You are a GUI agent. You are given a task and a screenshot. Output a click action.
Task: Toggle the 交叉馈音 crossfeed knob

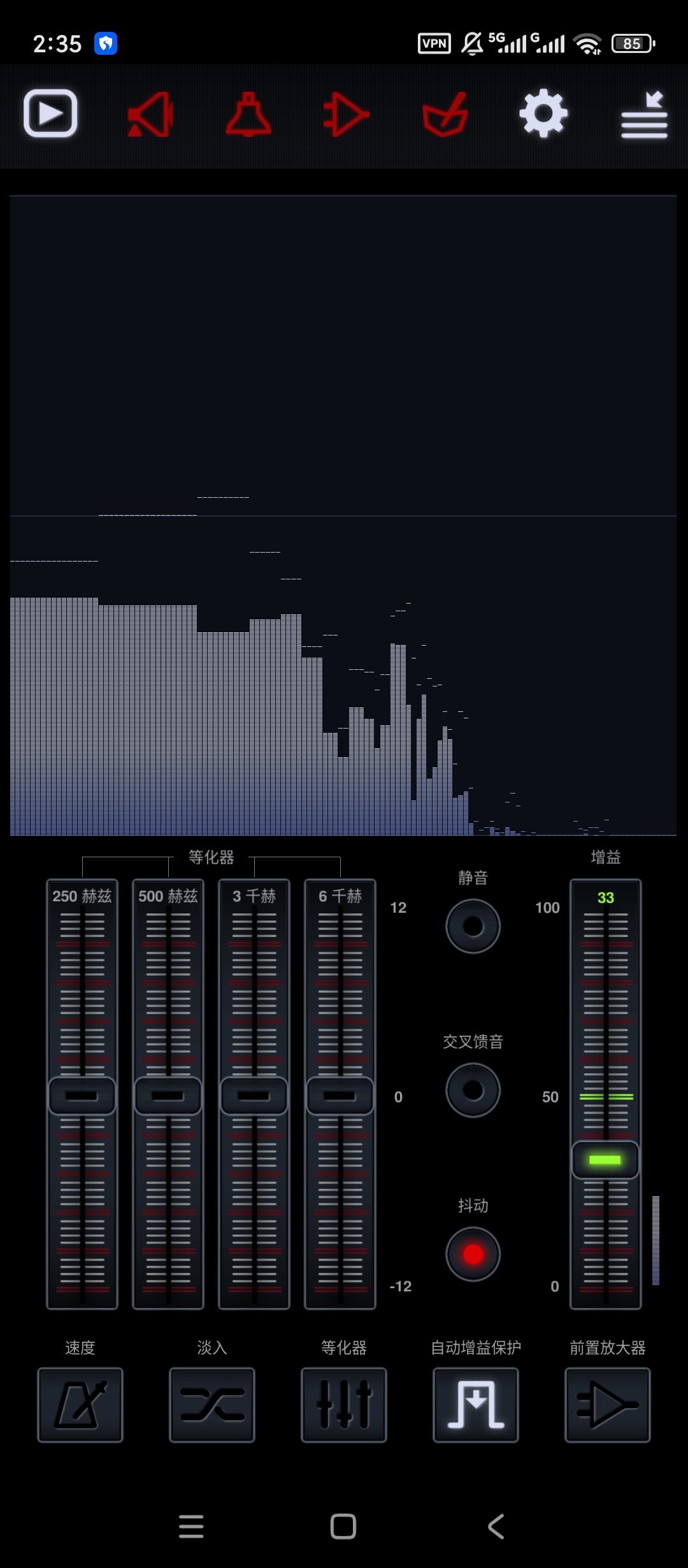(x=473, y=1090)
